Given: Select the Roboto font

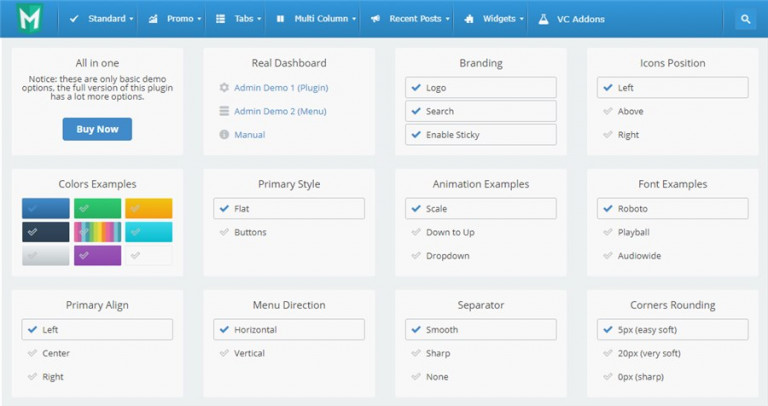Looking at the screenshot, I should [672, 208].
